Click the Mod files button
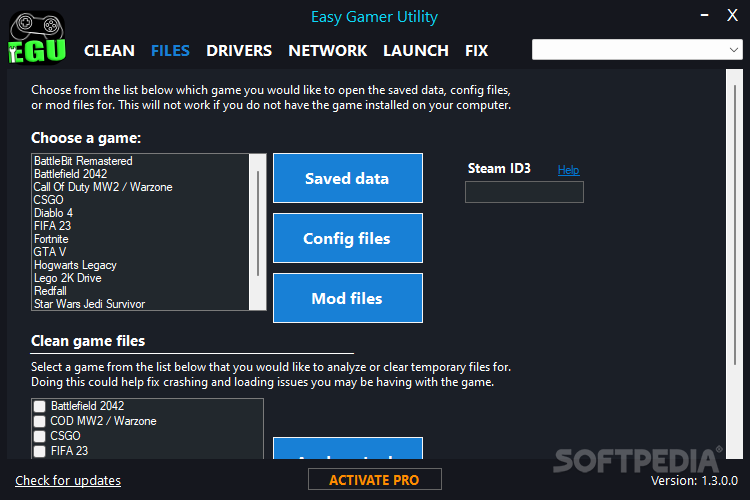The height and width of the screenshot is (500, 750). tap(348, 298)
